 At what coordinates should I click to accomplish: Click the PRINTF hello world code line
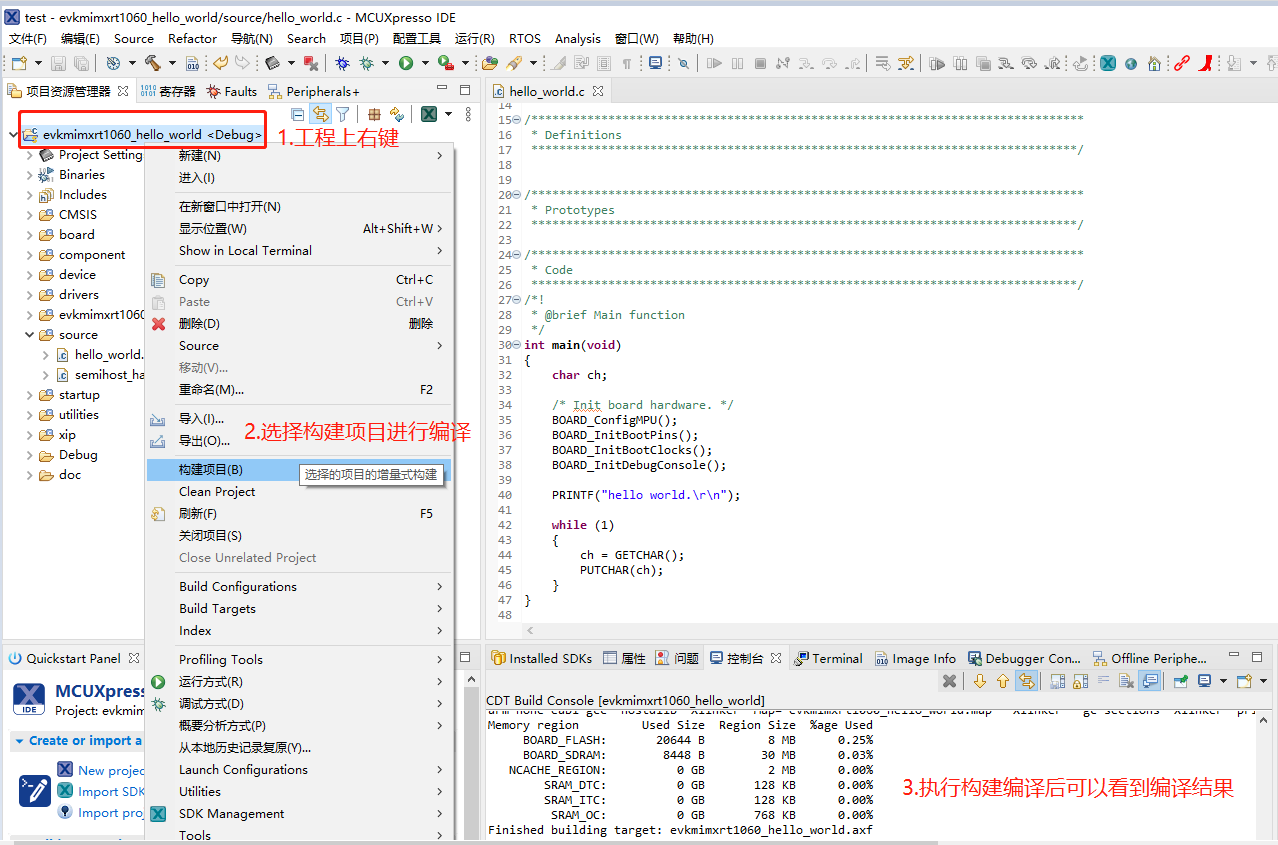click(x=645, y=495)
